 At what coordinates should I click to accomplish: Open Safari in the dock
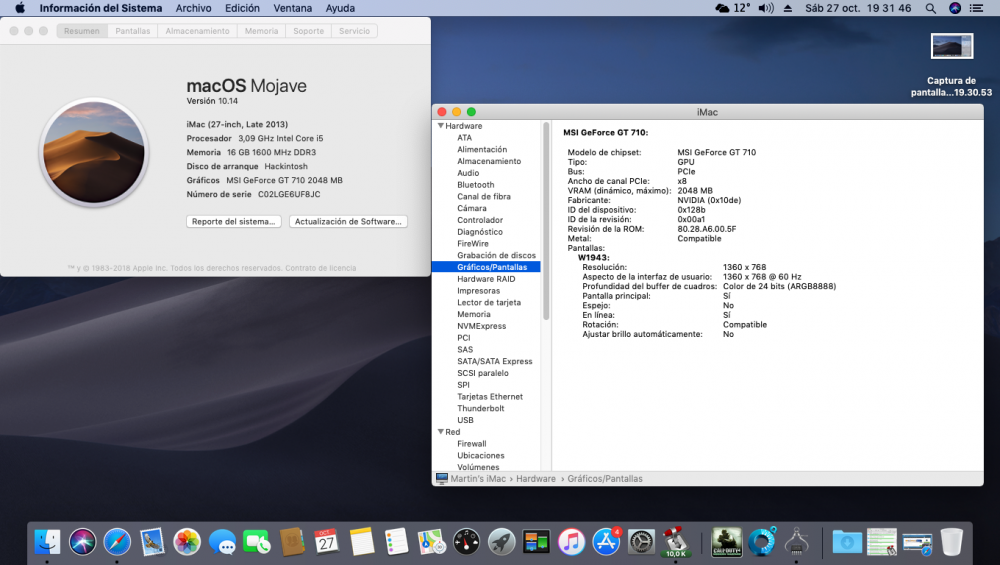coord(117,542)
